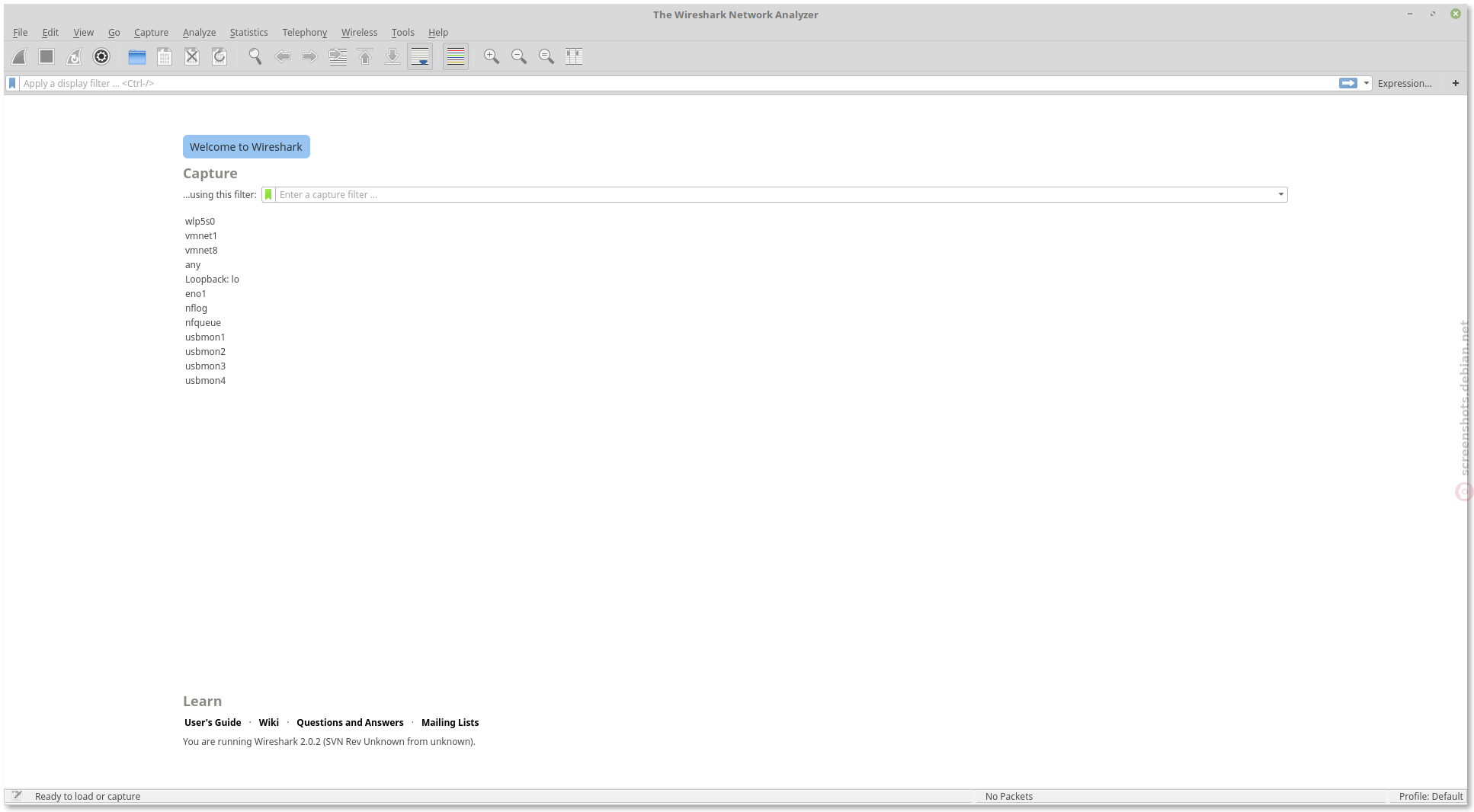Find a packet with the magnifier icon

pos(255,56)
